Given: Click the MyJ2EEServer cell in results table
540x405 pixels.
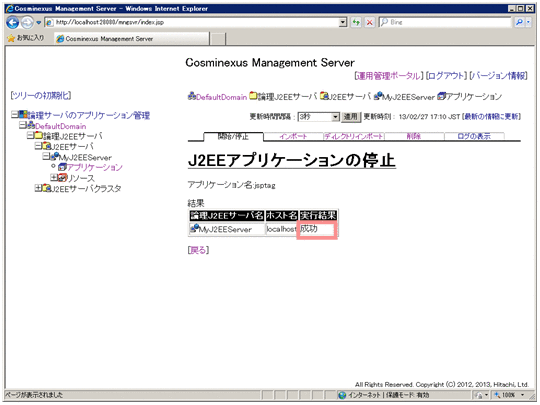Looking at the screenshot, I should (x=226, y=229).
